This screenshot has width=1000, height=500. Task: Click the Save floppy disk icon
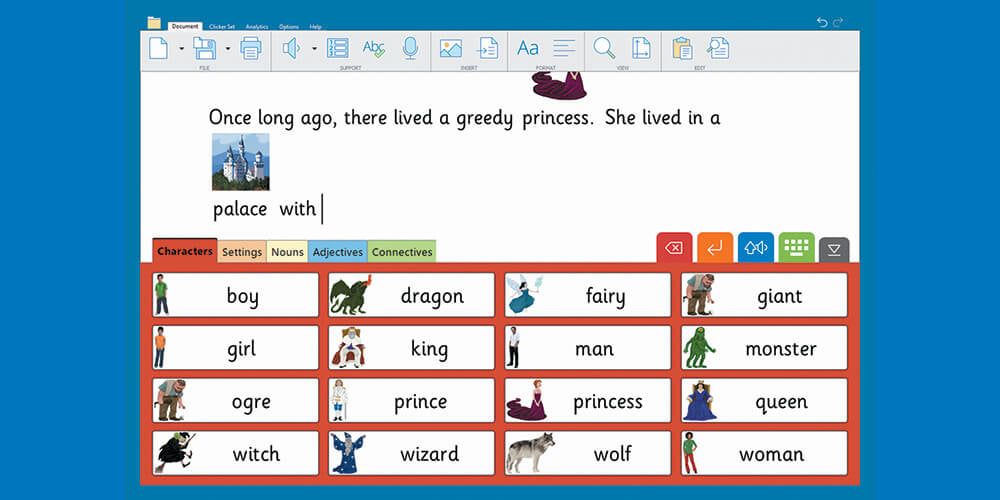click(x=204, y=48)
